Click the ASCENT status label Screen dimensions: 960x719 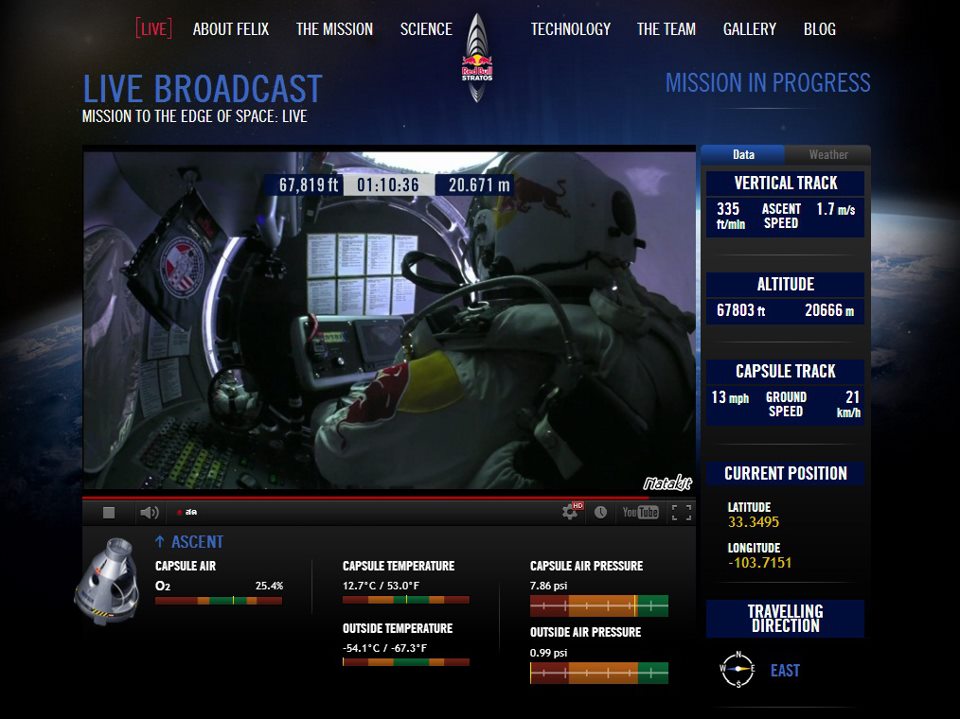(x=197, y=541)
